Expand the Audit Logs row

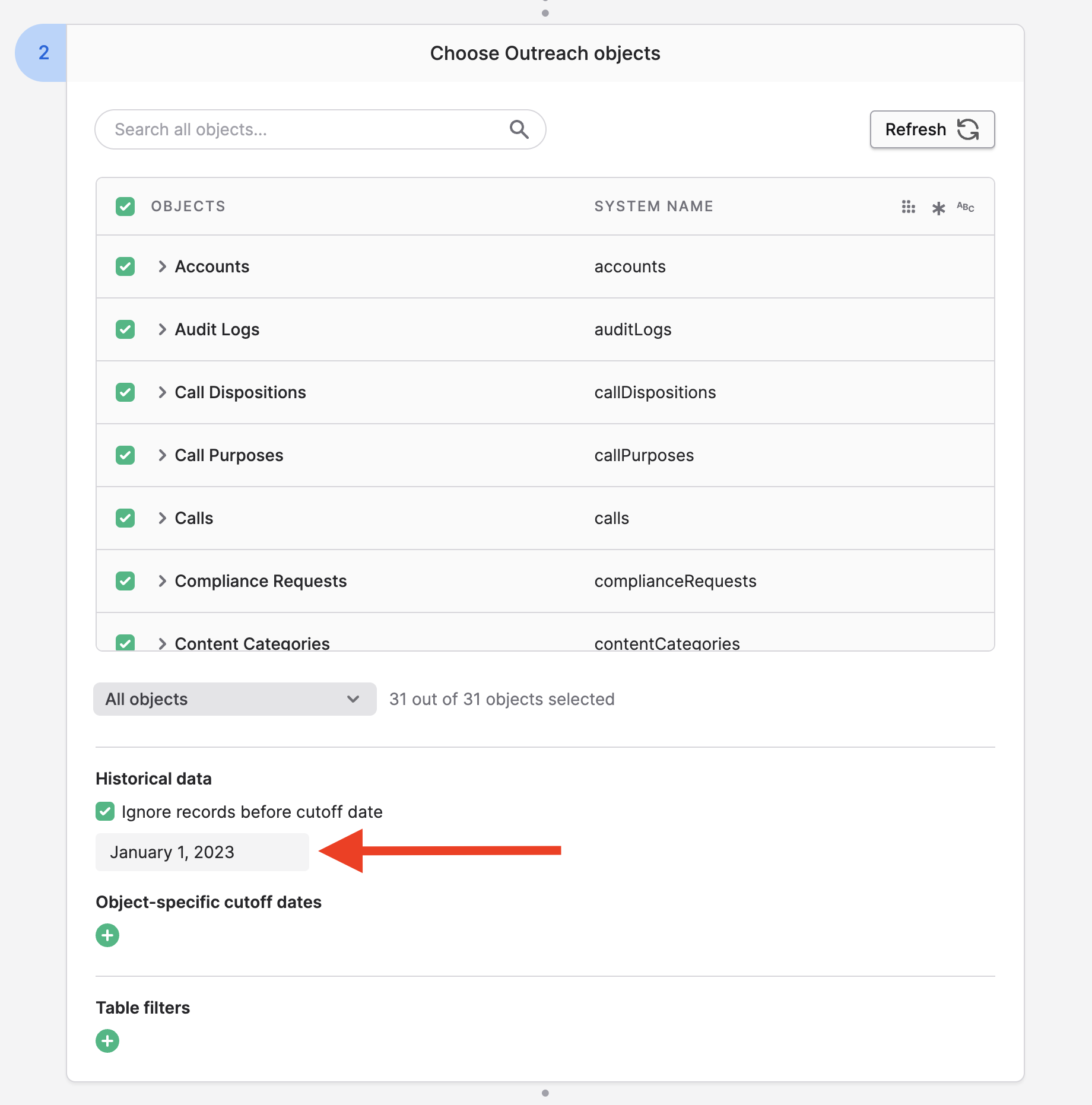(x=162, y=329)
